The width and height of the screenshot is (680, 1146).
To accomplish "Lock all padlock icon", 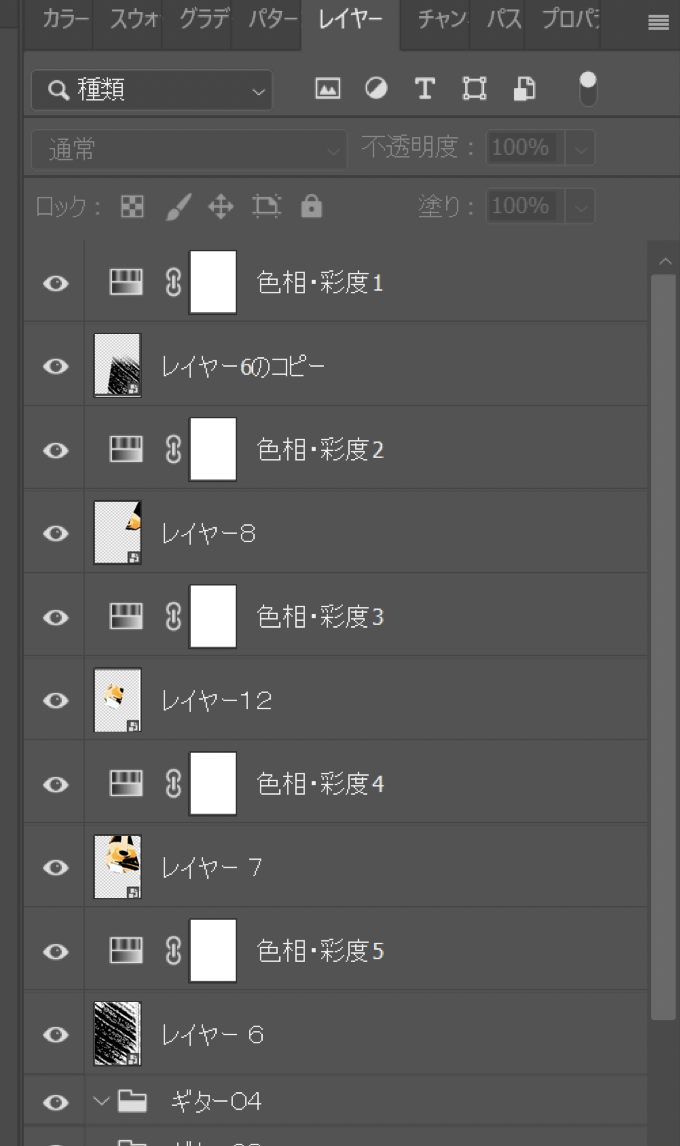I will [x=311, y=207].
